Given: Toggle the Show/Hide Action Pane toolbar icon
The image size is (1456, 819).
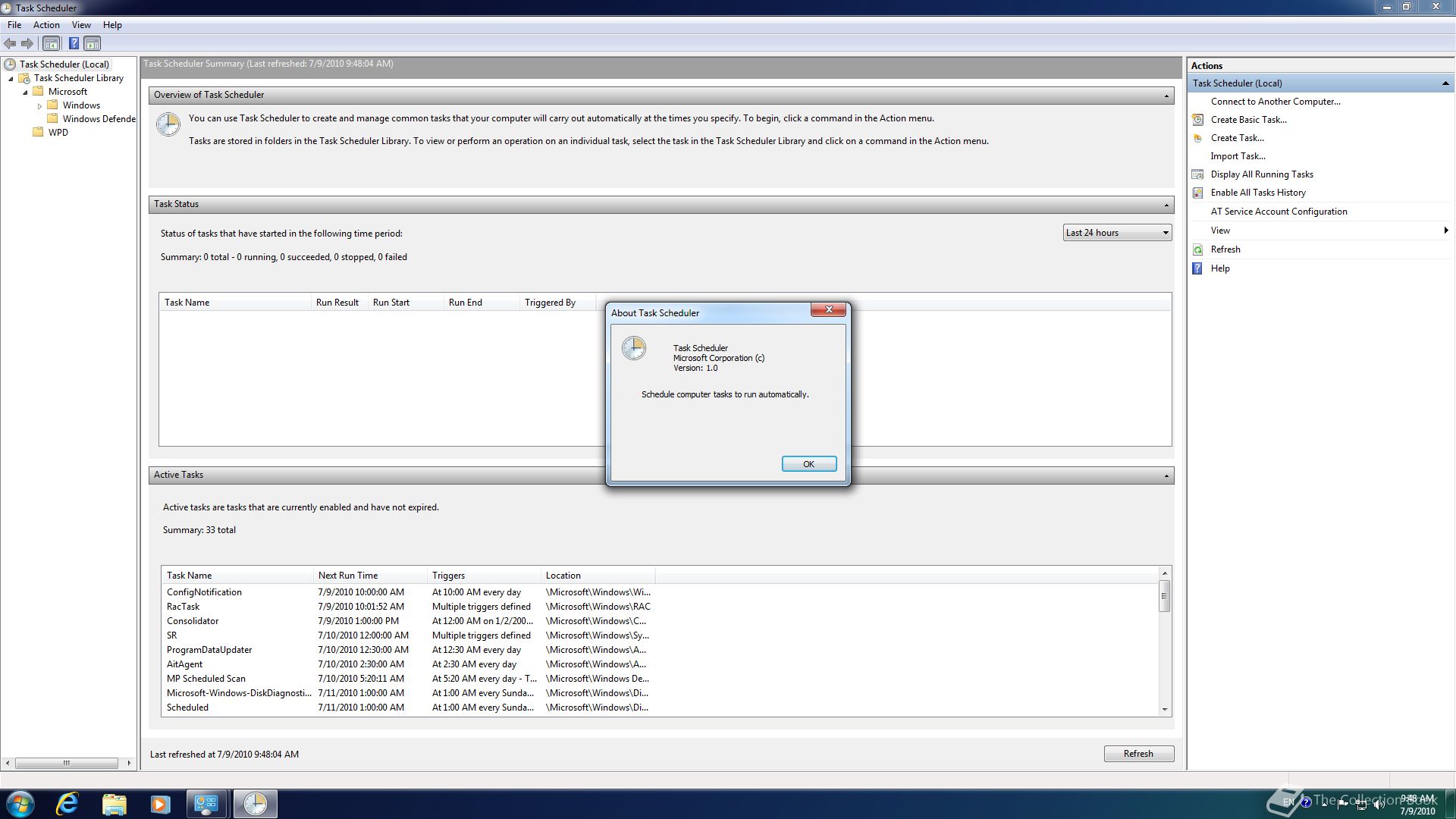Looking at the screenshot, I should click(x=92, y=44).
